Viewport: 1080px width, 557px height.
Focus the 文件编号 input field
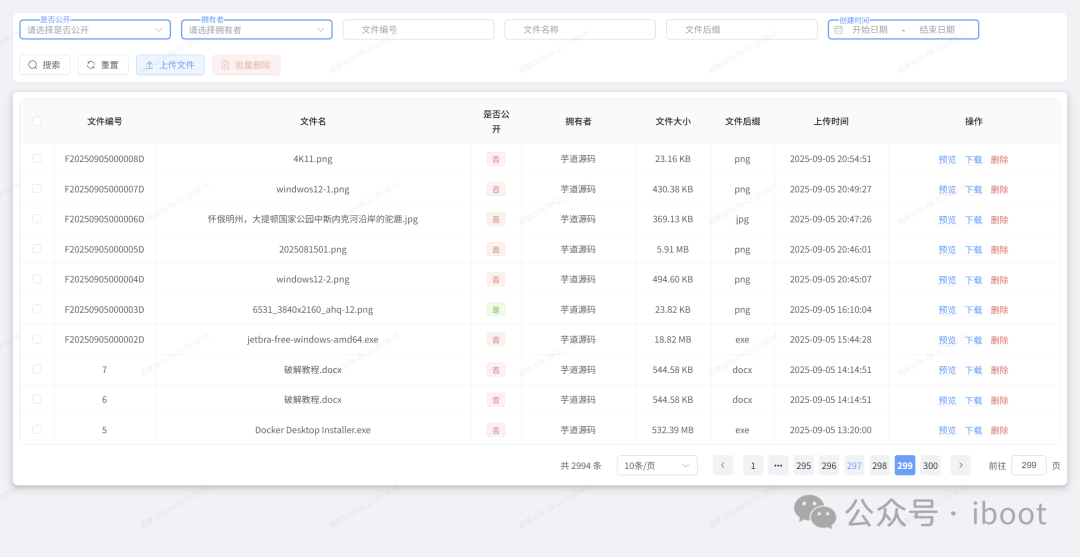[418, 30]
